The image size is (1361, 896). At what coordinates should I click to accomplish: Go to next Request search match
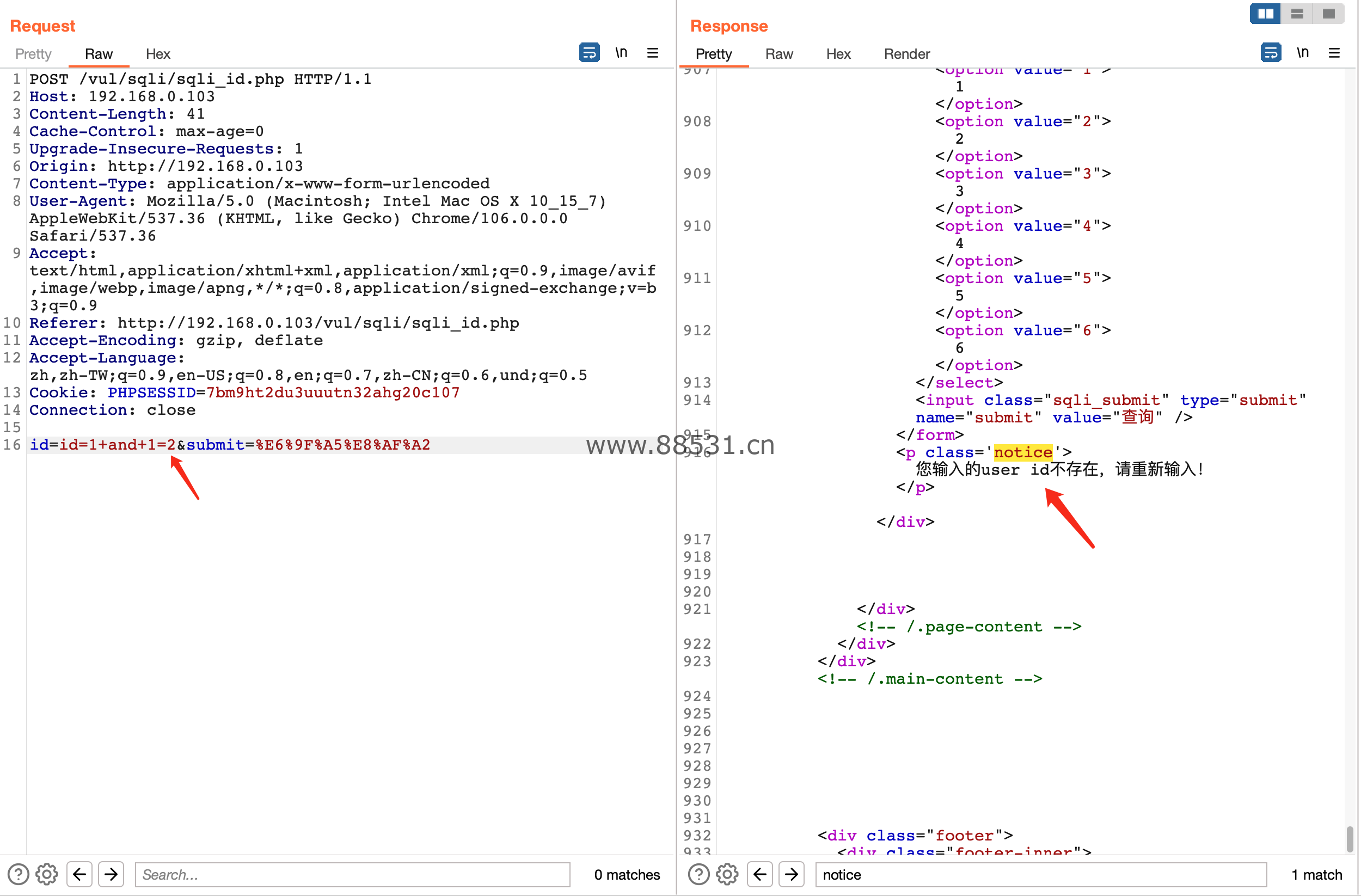click(111, 874)
